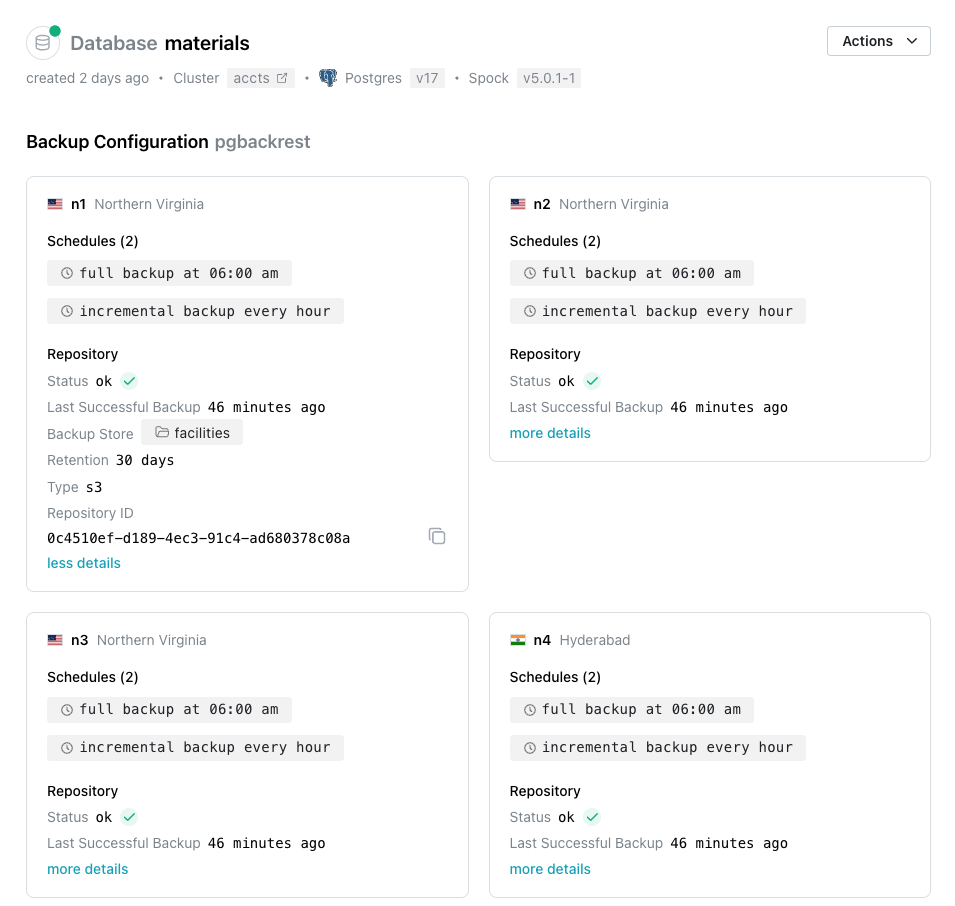
Task: Copy the n1 Repository ID
Action: 437,536
